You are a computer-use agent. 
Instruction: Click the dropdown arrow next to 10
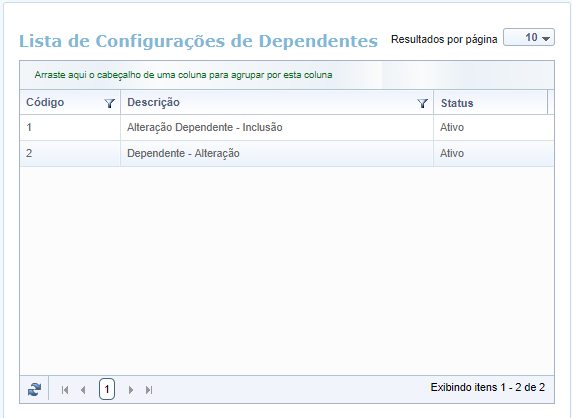tap(546, 38)
